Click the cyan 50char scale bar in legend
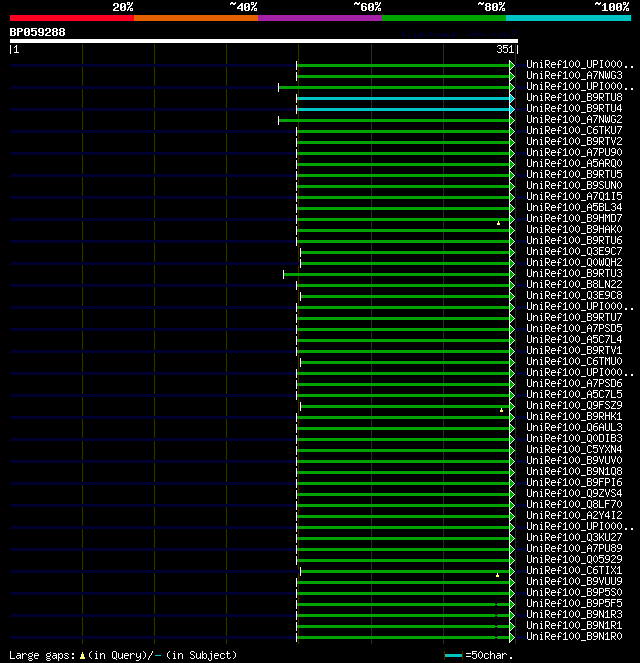 [x=453, y=655]
